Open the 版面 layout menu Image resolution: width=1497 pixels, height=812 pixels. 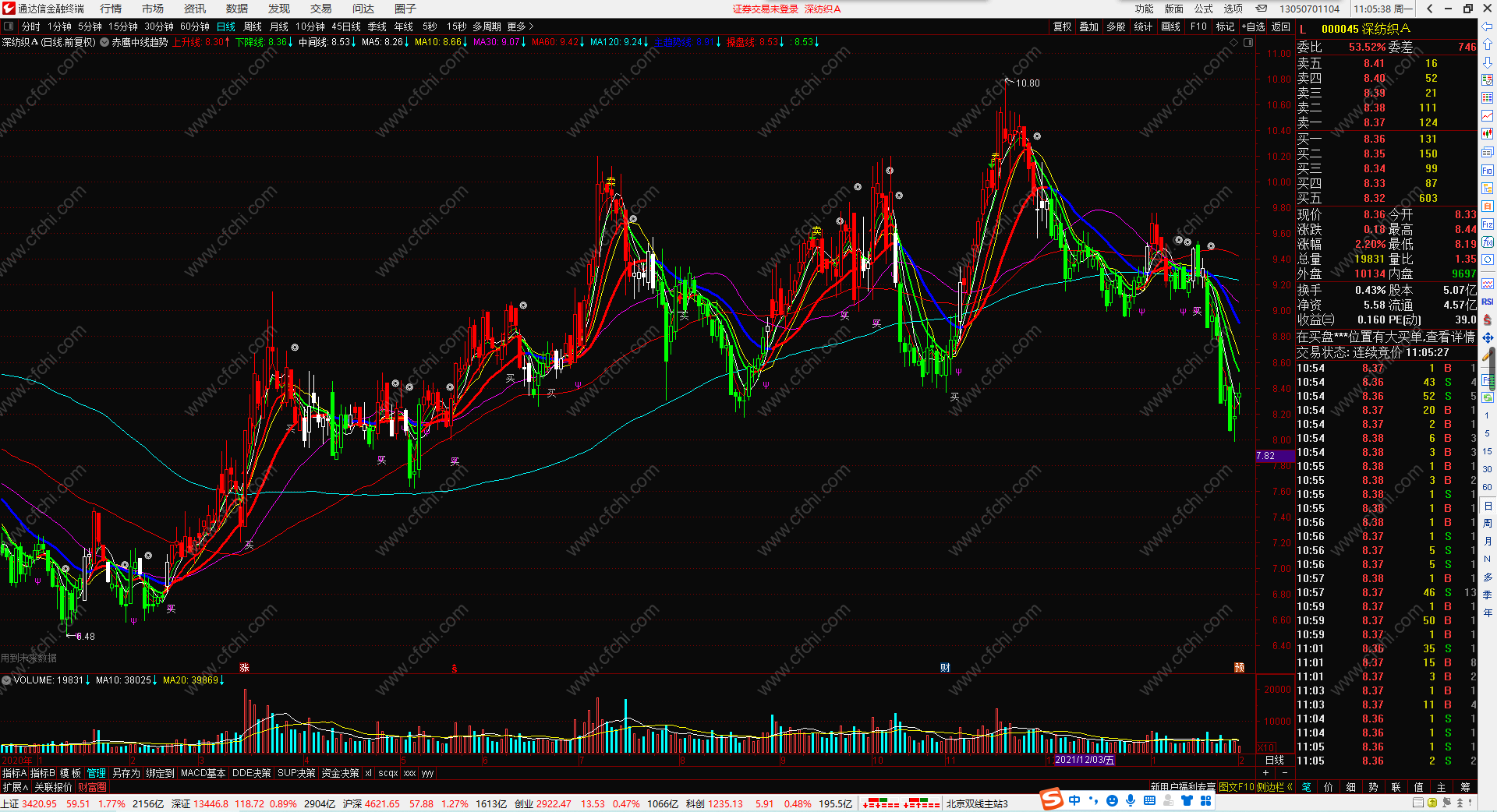[1174, 9]
